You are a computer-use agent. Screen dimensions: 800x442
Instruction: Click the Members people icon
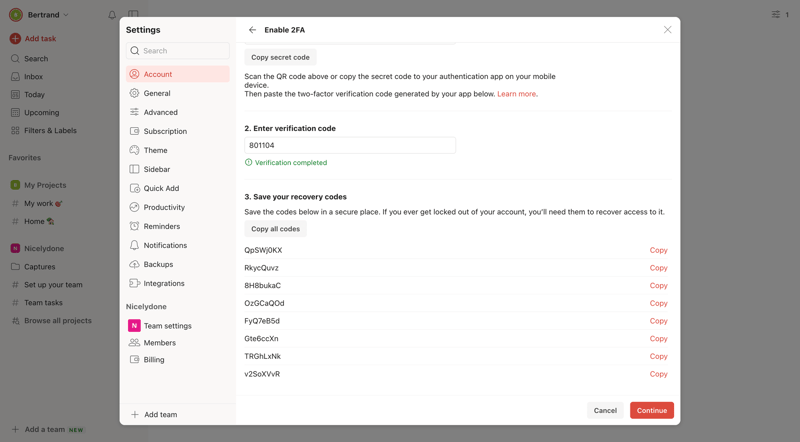(134, 342)
